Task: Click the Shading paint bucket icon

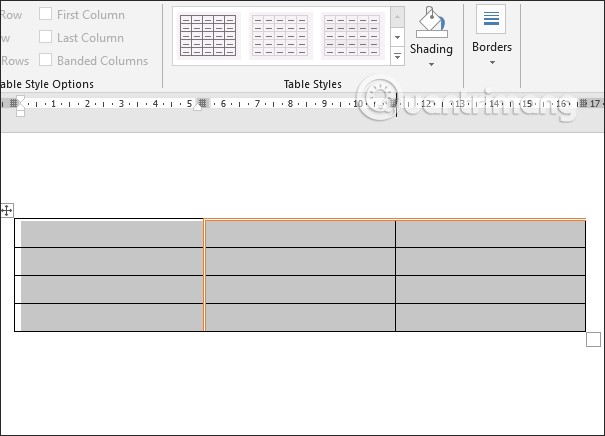Action: 431,21
